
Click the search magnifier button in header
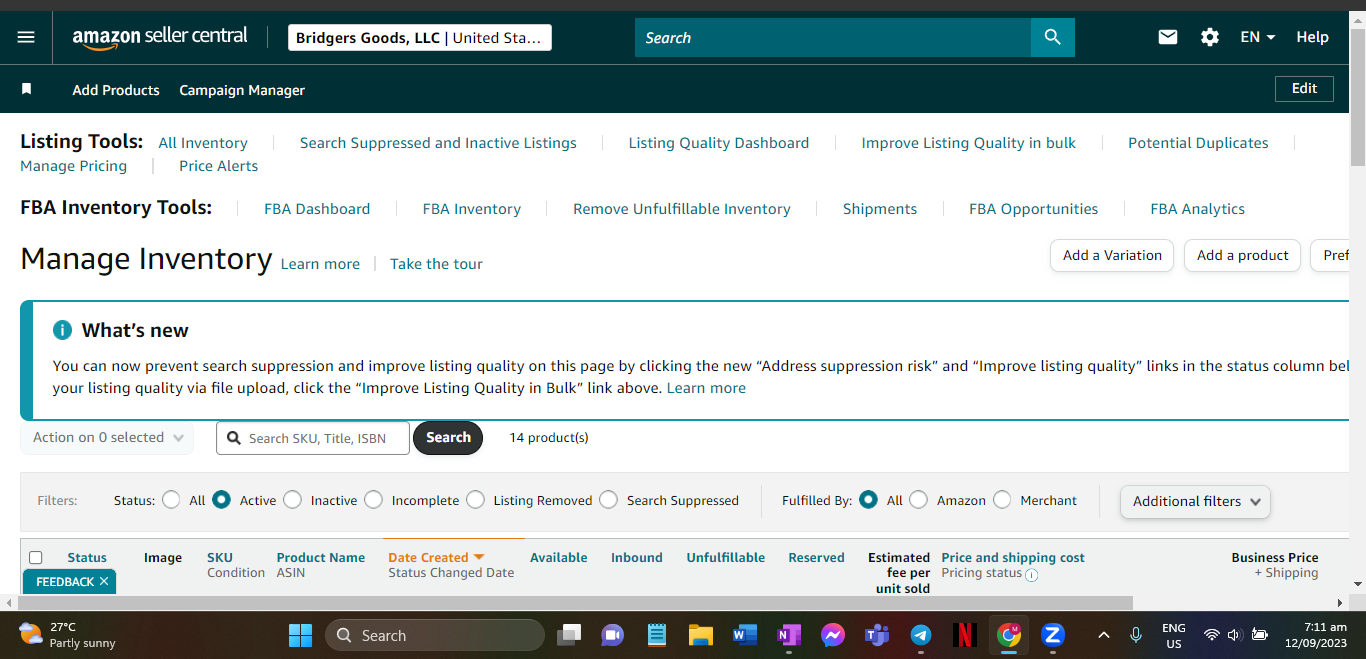click(x=1052, y=37)
